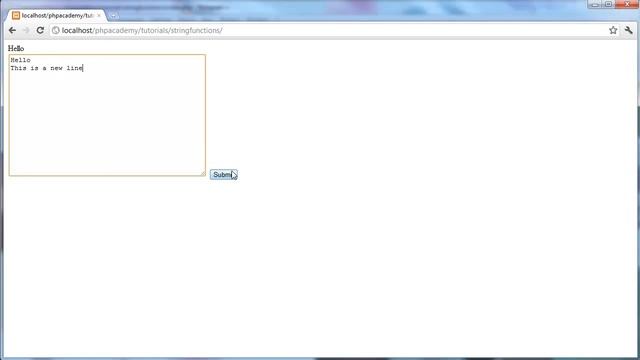Close the browser window
Viewport: 640px width, 360px height.
tap(627, 4)
